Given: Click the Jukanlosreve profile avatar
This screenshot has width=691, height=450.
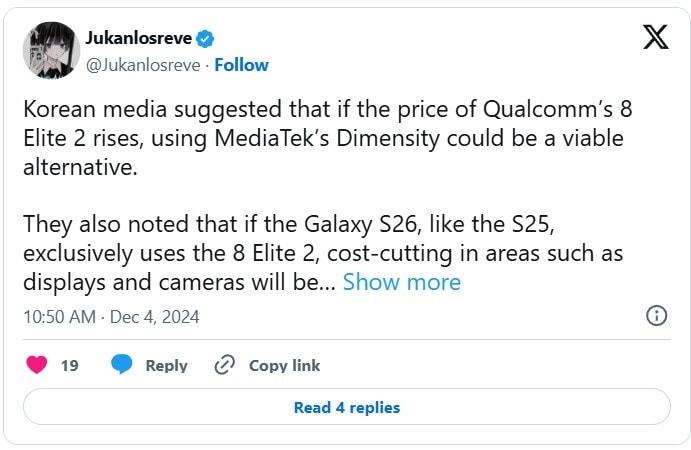Looking at the screenshot, I should point(50,51).
